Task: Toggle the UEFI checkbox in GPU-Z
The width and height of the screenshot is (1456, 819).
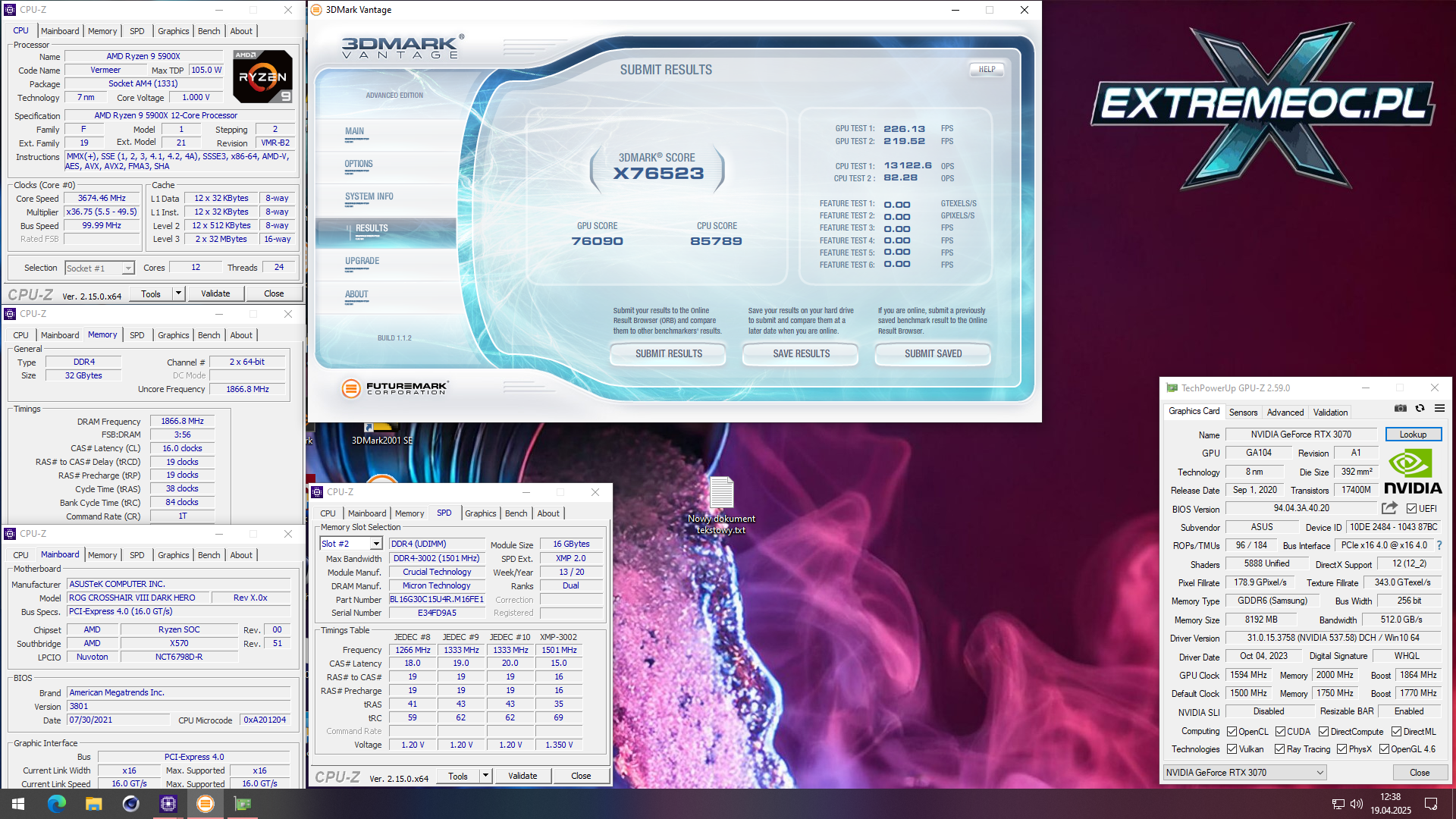Action: [x=1411, y=509]
